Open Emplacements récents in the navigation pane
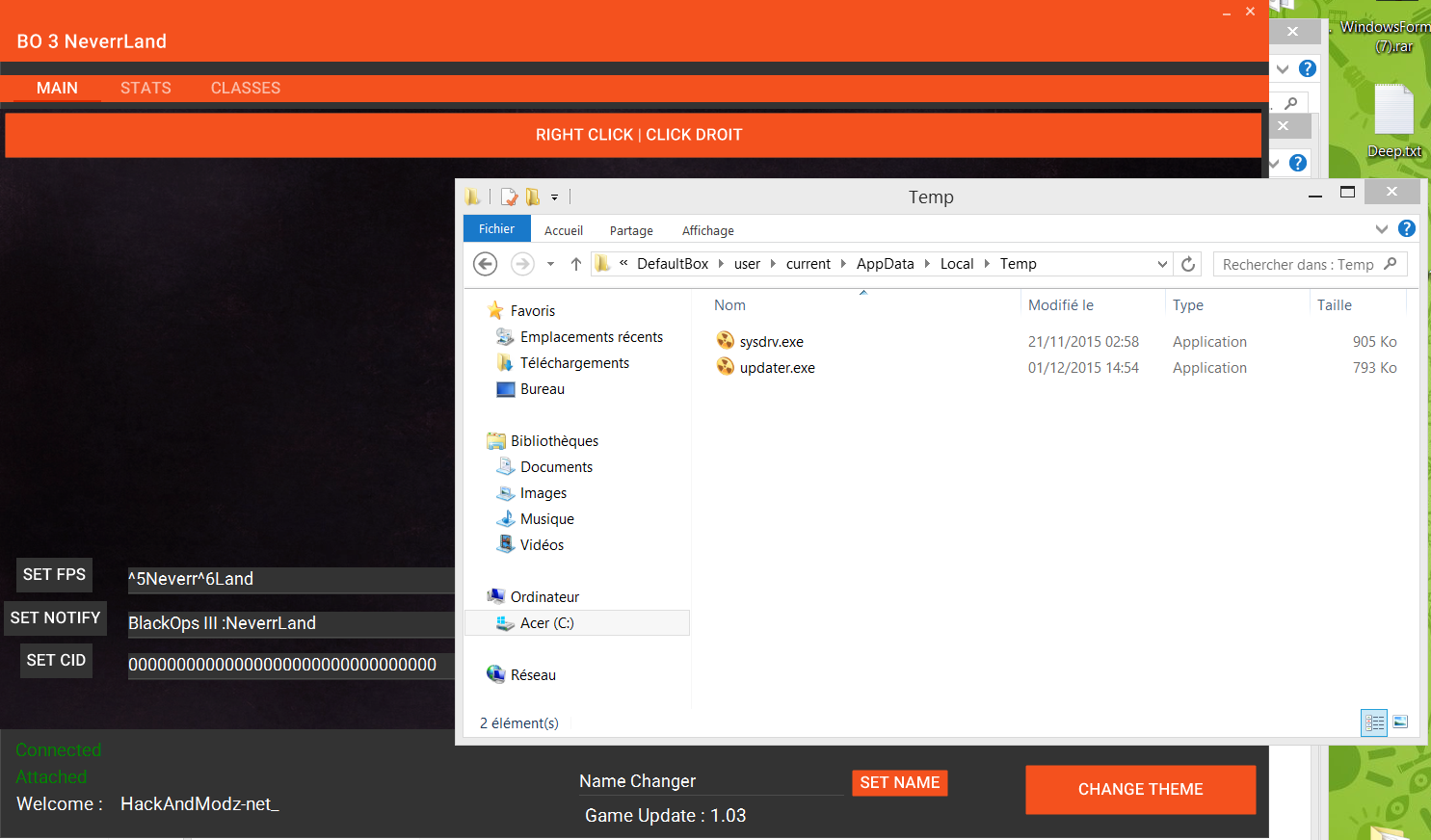This screenshot has width=1431, height=840. (x=592, y=336)
